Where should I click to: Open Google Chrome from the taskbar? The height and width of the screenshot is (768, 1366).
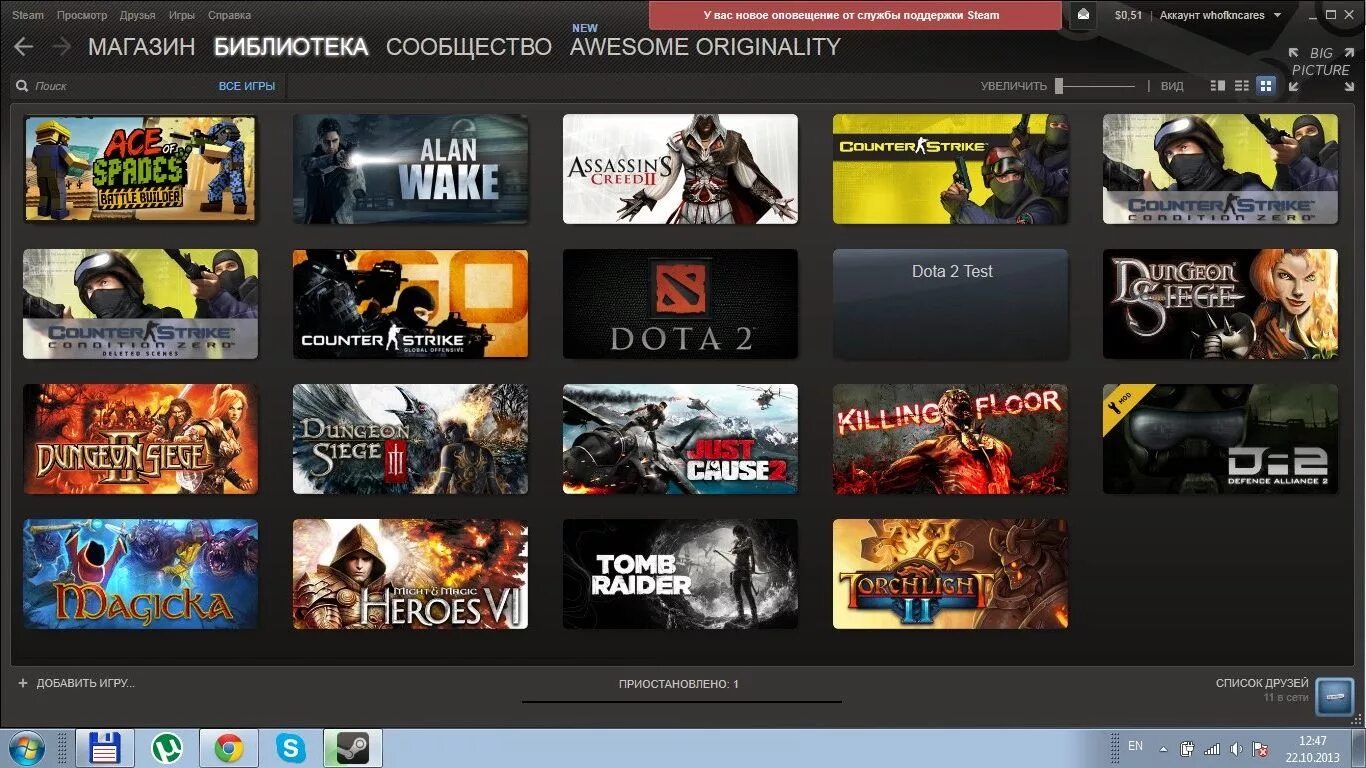[x=228, y=748]
